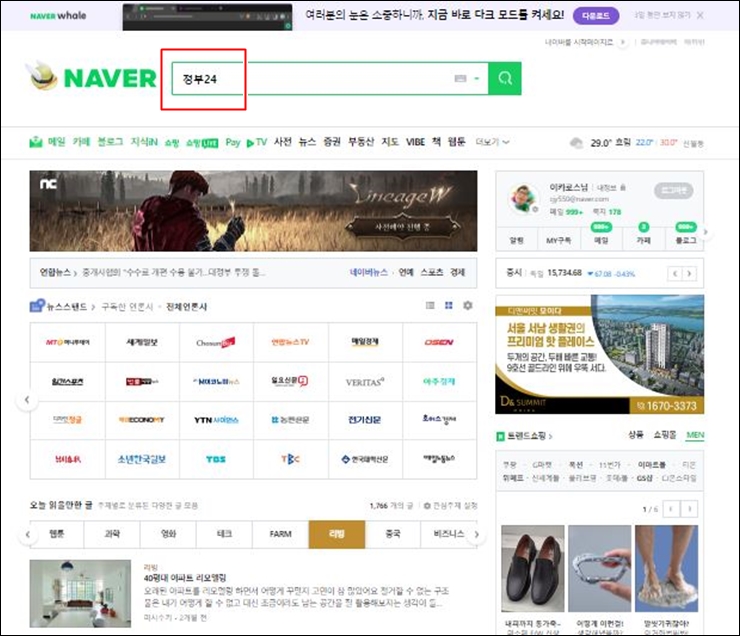Click the user profile picture
The width and height of the screenshot is (740, 636).
[x=523, y=198]
